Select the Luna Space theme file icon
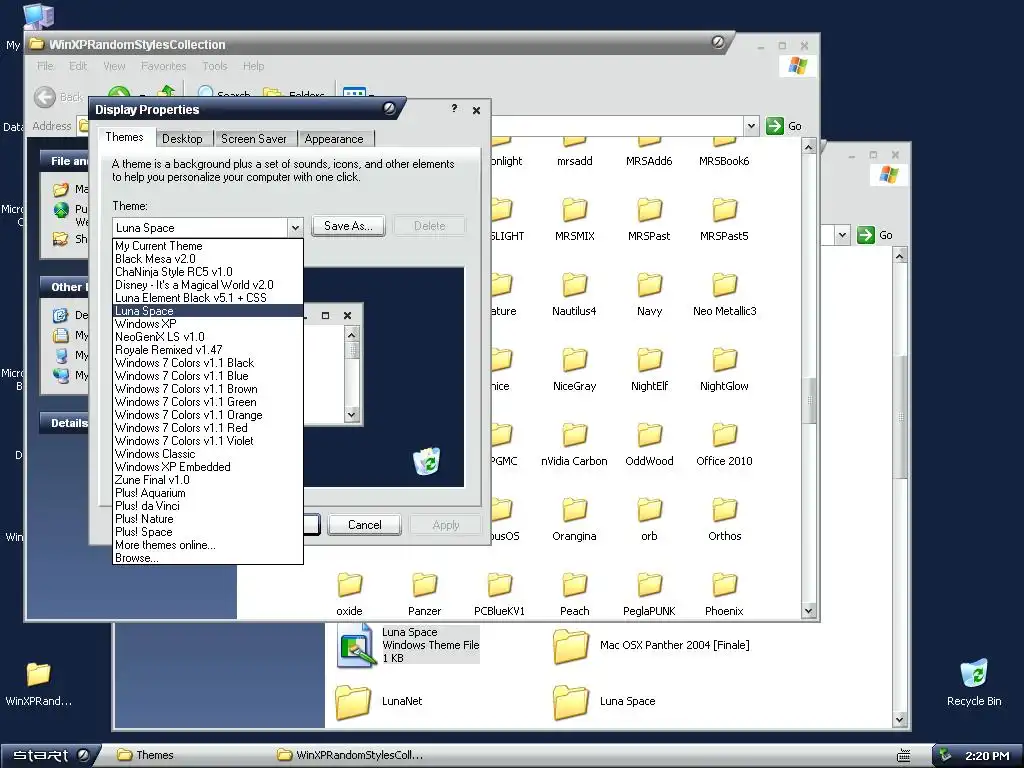 tap(356, 645)
